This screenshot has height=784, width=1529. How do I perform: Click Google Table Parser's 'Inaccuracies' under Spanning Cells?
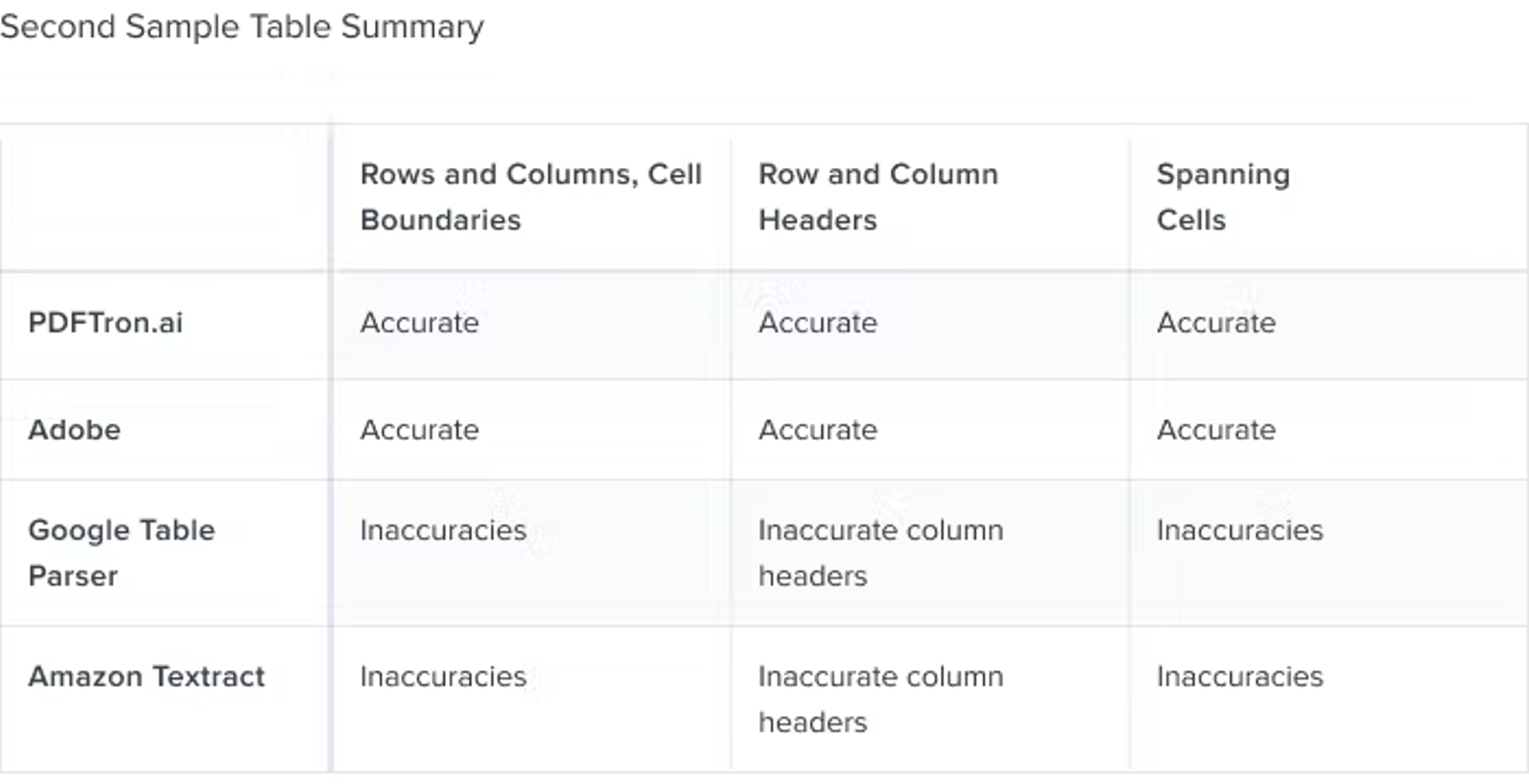(1239, 530)
